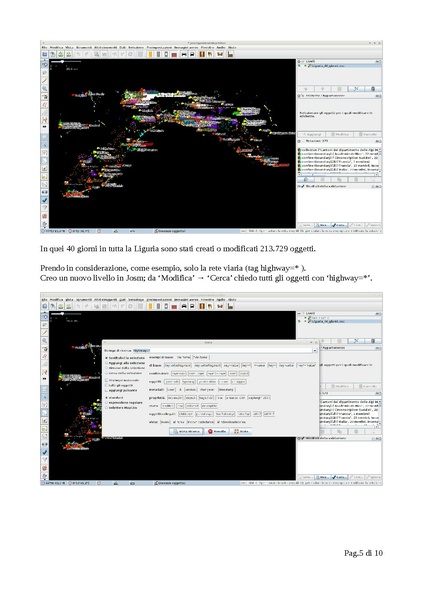Open the Dati menu in the lower JOSM window
Image resolution: width=423 pixels, height=598 pixels.
coord(122,300)
